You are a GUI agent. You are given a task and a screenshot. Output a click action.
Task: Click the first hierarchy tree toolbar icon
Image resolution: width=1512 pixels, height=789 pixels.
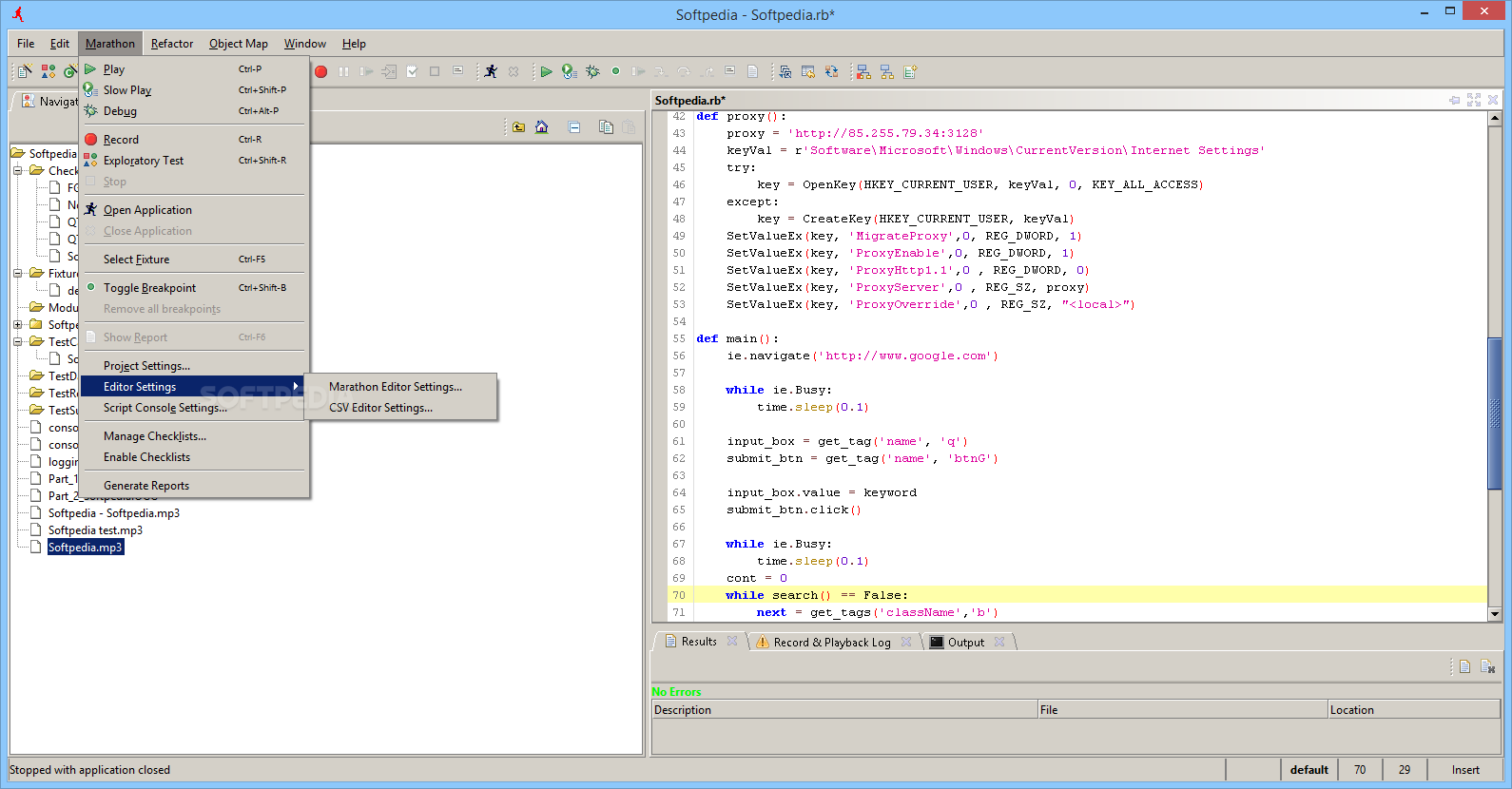(x=863, y=71)
